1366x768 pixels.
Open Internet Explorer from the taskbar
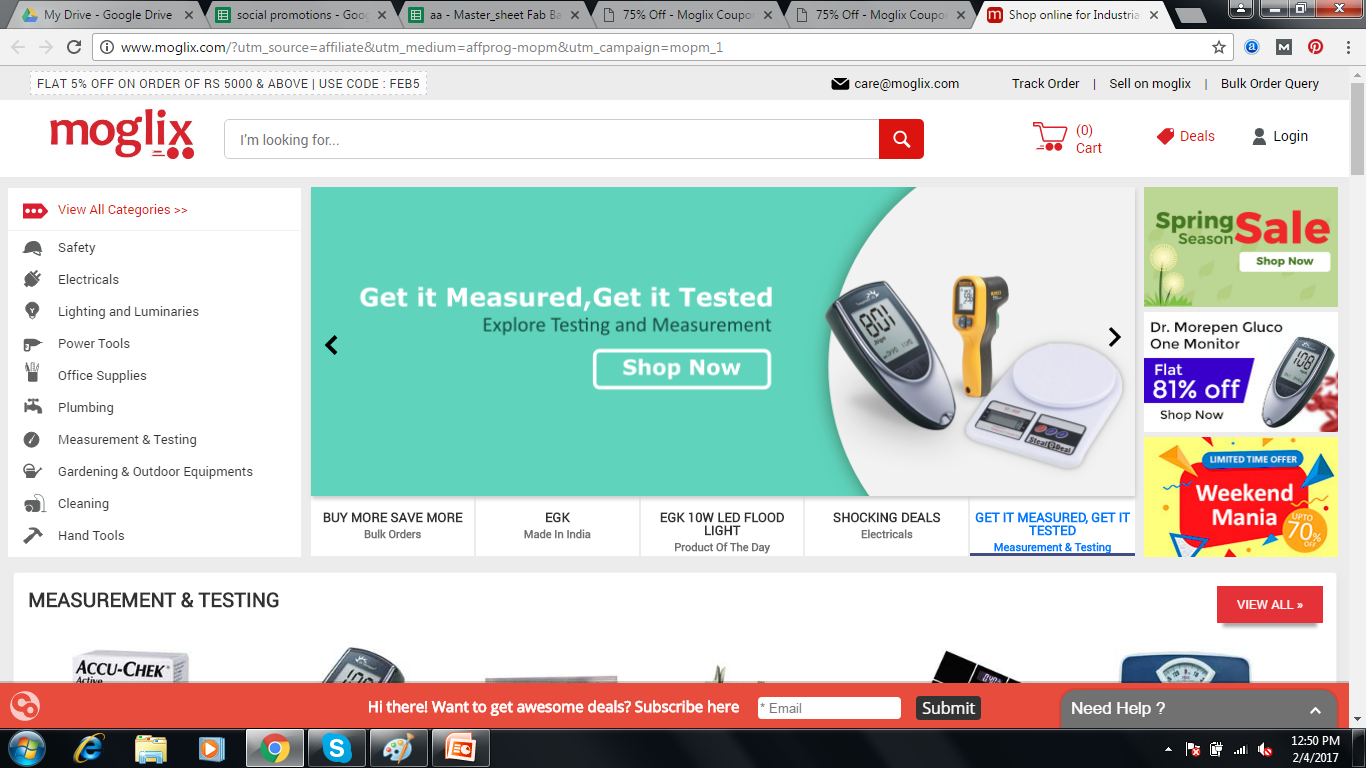[90, 748]
